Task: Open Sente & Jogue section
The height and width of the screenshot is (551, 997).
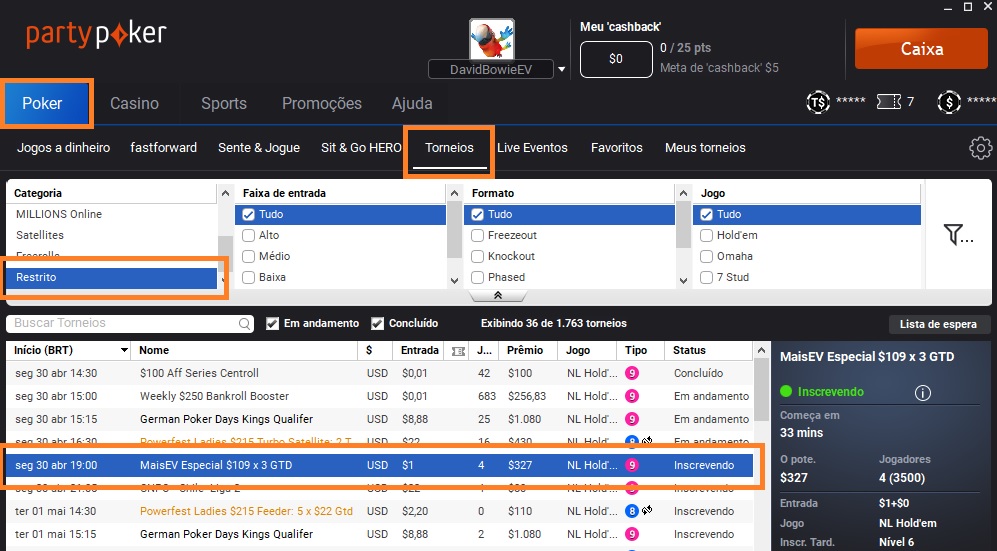Action: (x=259, y=147)
